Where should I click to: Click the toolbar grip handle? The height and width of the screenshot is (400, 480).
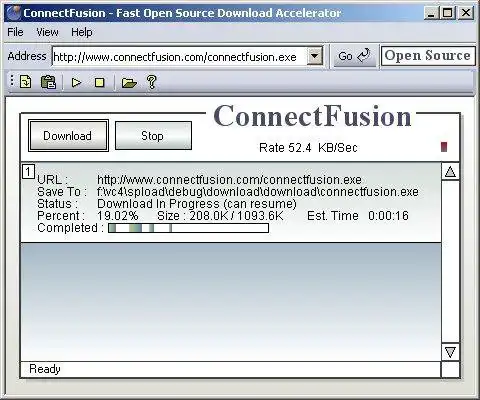click(12, 81)
